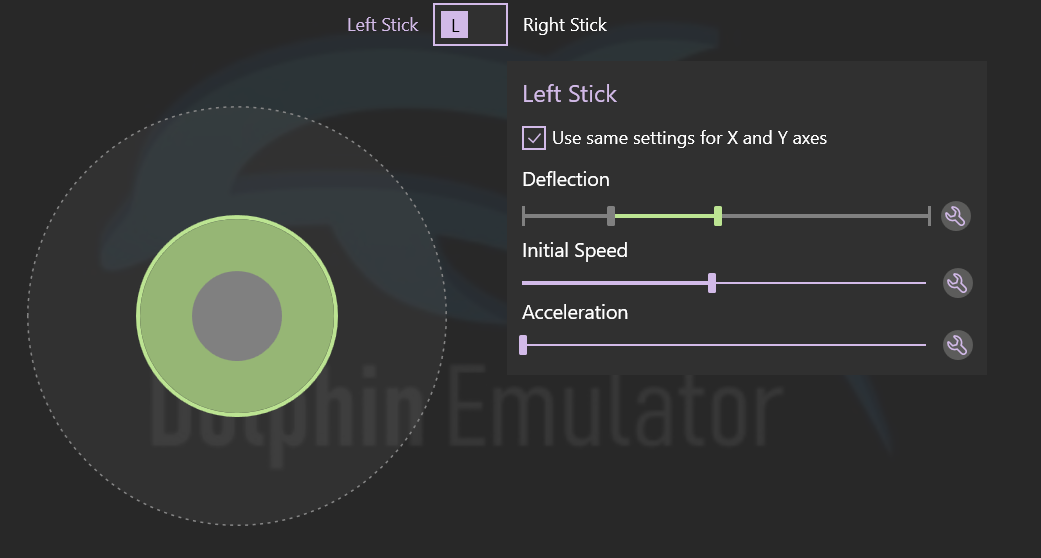Uncheck Use same settings for X and Y axes

pyautogui.click(x=534, y=138)
